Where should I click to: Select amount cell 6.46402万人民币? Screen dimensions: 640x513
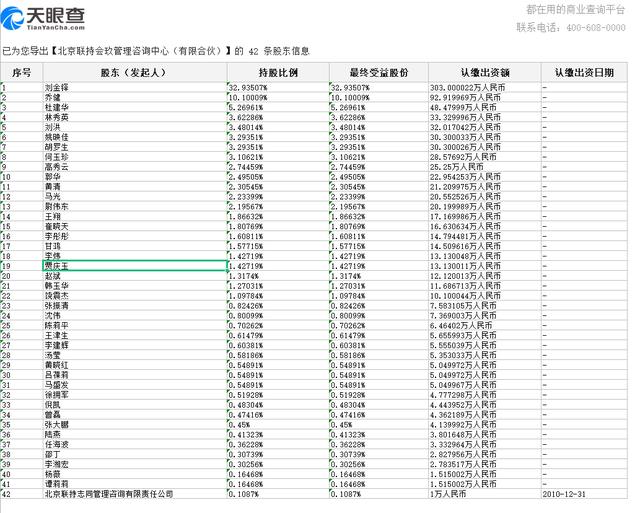point(484,325)
